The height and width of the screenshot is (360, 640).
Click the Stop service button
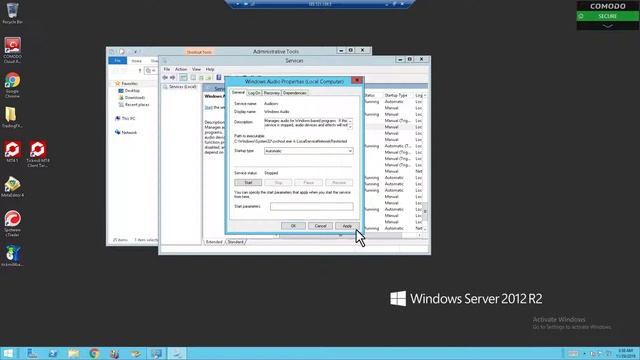(x=278, y=182)
